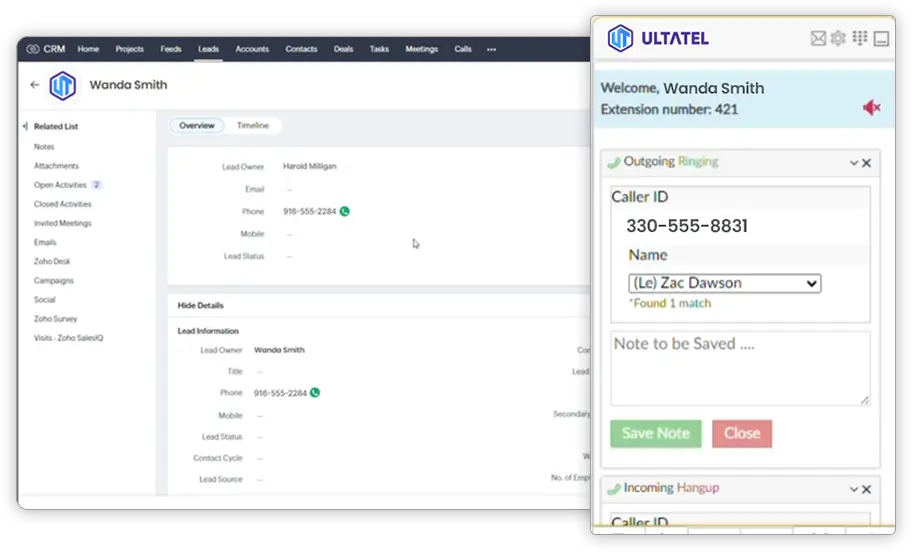Open the Meetings module
The image size is (912, 552).
click(x=422, y=49)
